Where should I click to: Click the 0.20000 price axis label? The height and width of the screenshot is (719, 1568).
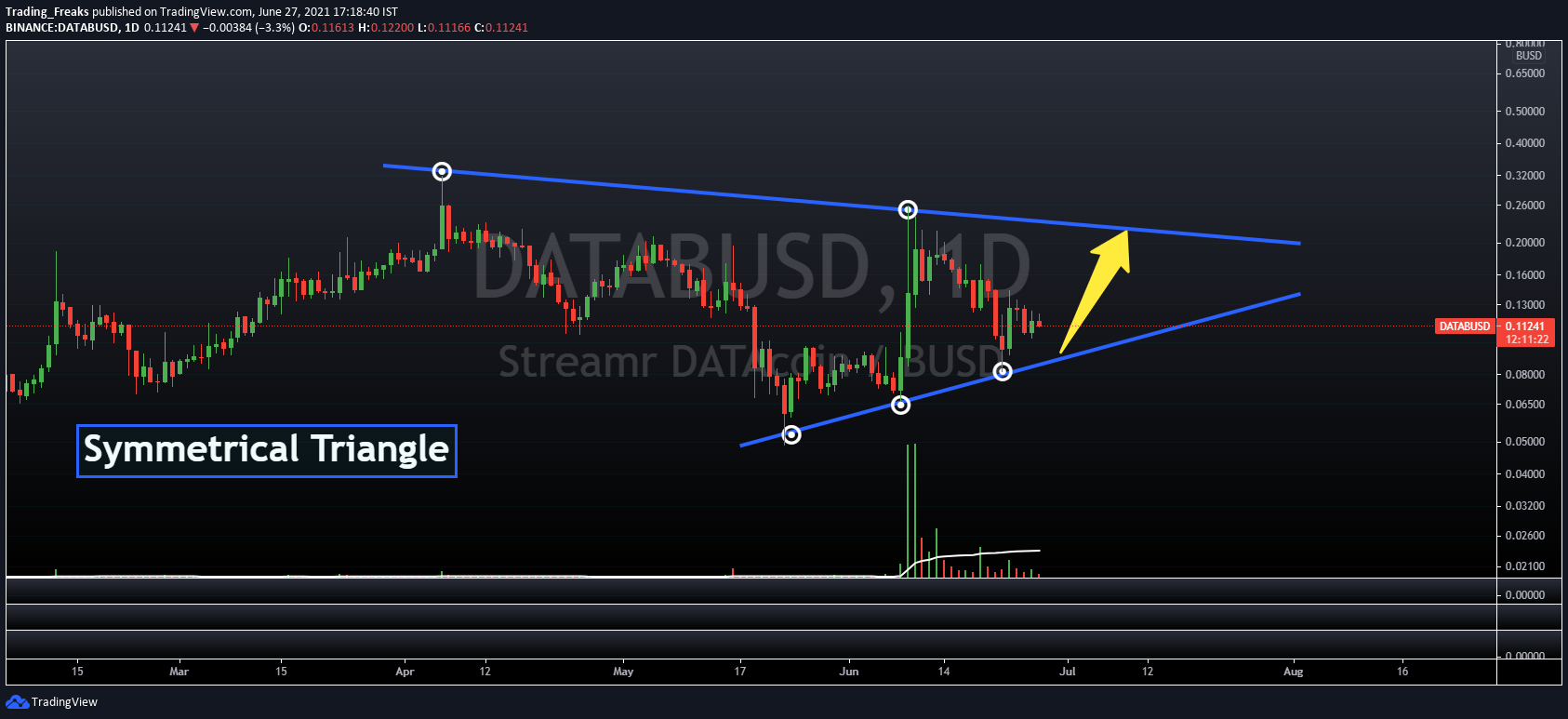tap(1525, 243)
